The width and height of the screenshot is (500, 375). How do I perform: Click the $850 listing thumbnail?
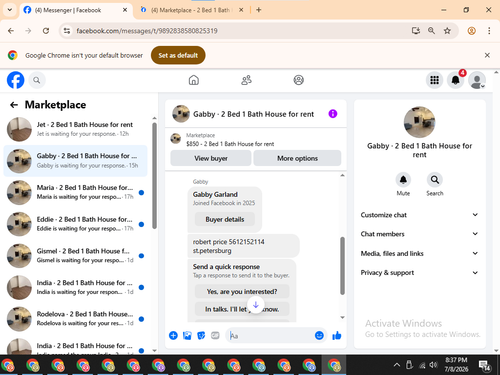pyautogui.click(x=176, y=138)
